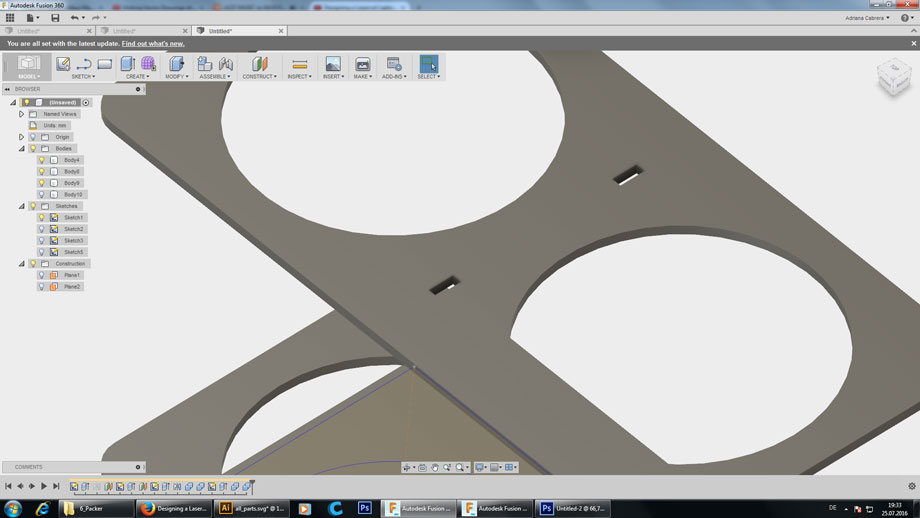Activate the (Unsaved) component radio button
Viewport: 920px width, 518px height.
tap(86, 103)
